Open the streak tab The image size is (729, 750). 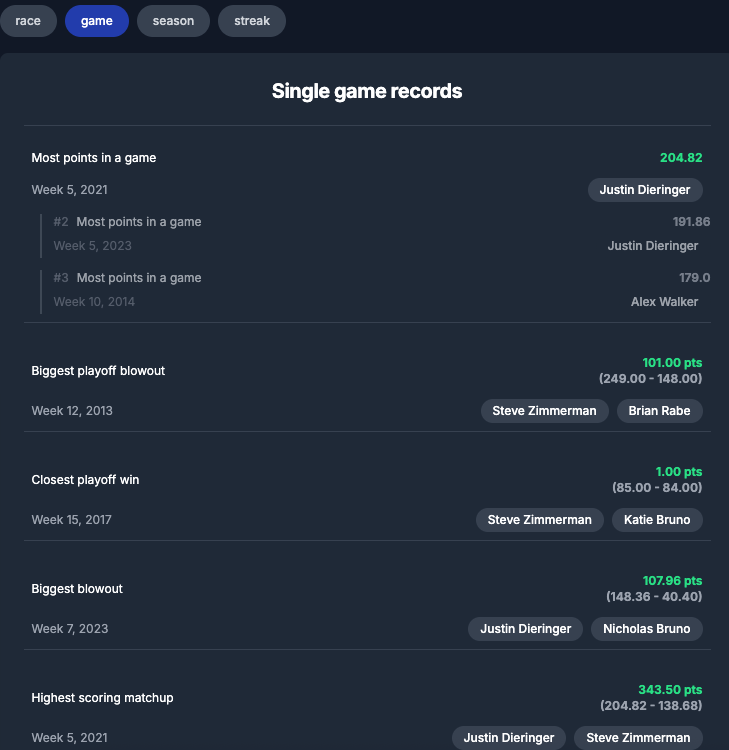click(252, 21)
